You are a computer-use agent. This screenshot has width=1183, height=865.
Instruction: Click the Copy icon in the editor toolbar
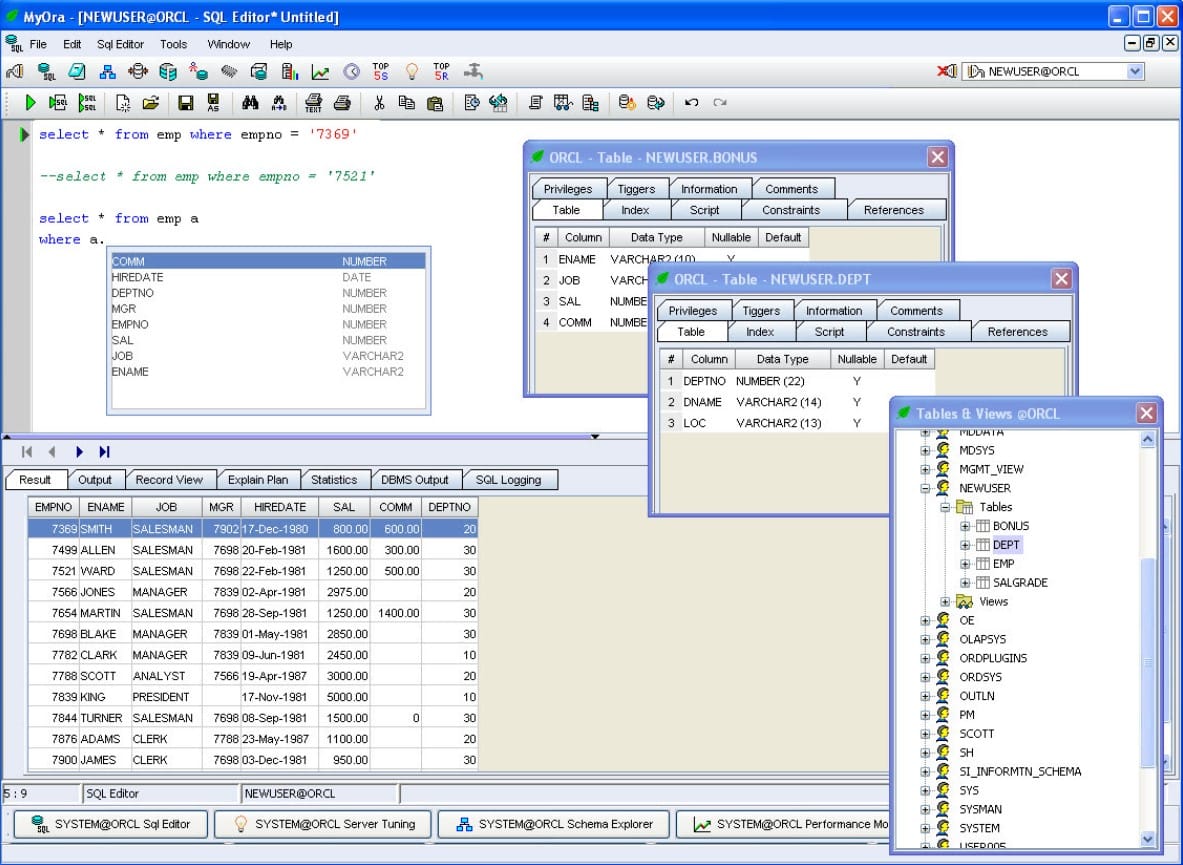pyautogui.click(x=407, y=103)
